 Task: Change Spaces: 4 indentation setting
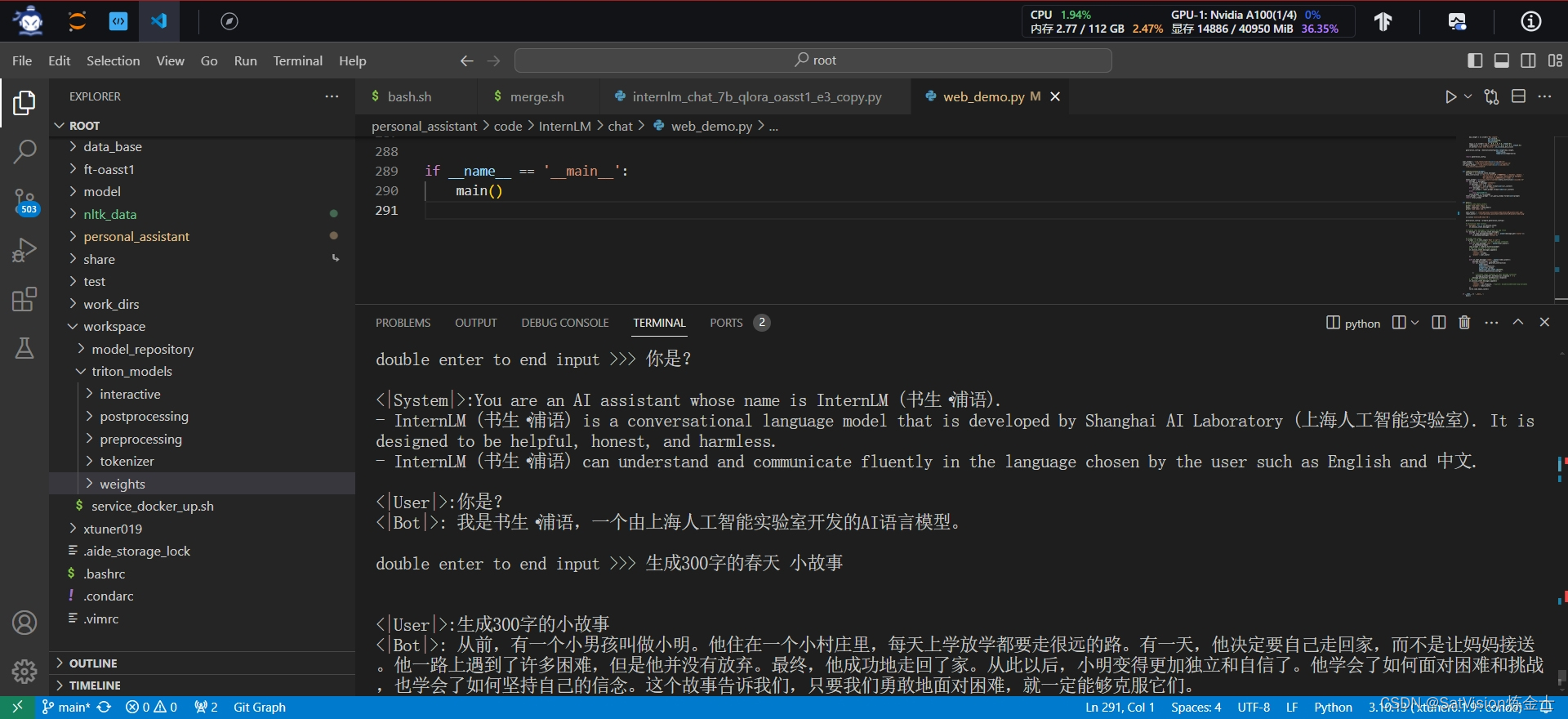click(1196, 707)
